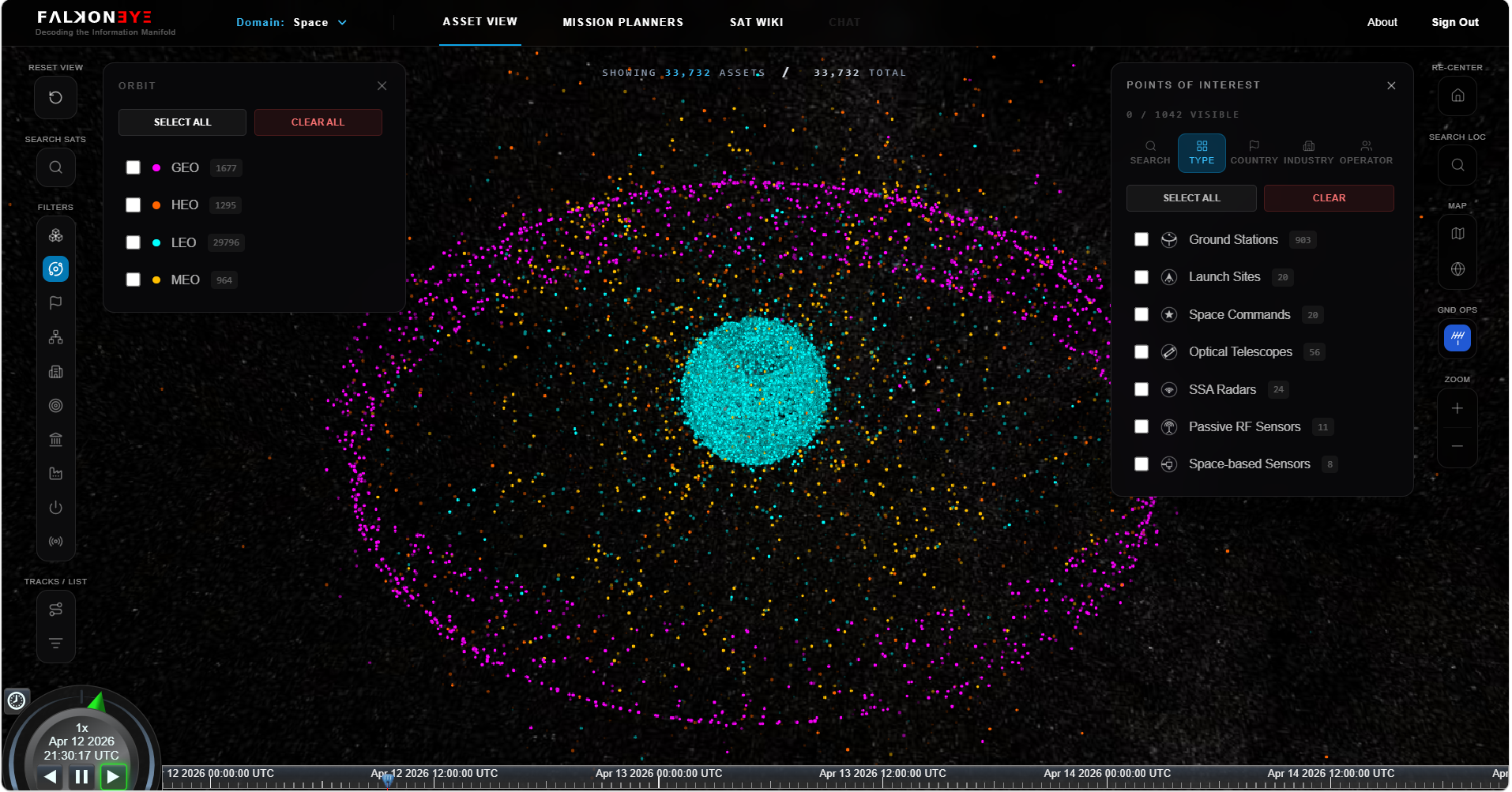Open the Search Sats magnifier
The height and width of the screenshot is (792, 1512).
(55, 167)
